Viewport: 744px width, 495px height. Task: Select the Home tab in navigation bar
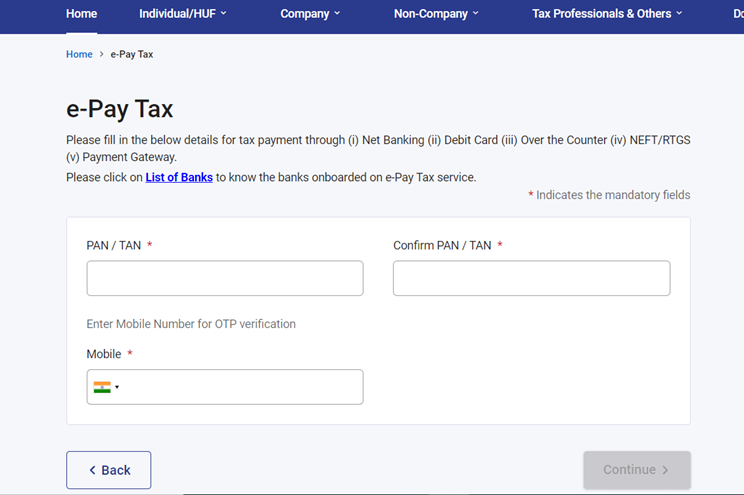tap(81, 14)
